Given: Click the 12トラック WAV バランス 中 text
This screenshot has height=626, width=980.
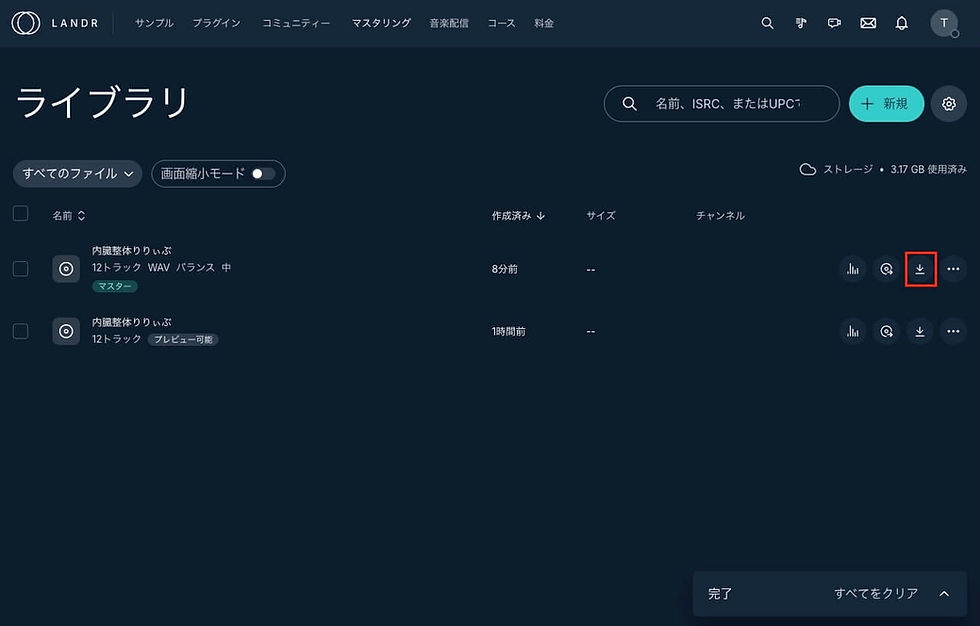Looking at the screenshot, I should tap(161, 267).
